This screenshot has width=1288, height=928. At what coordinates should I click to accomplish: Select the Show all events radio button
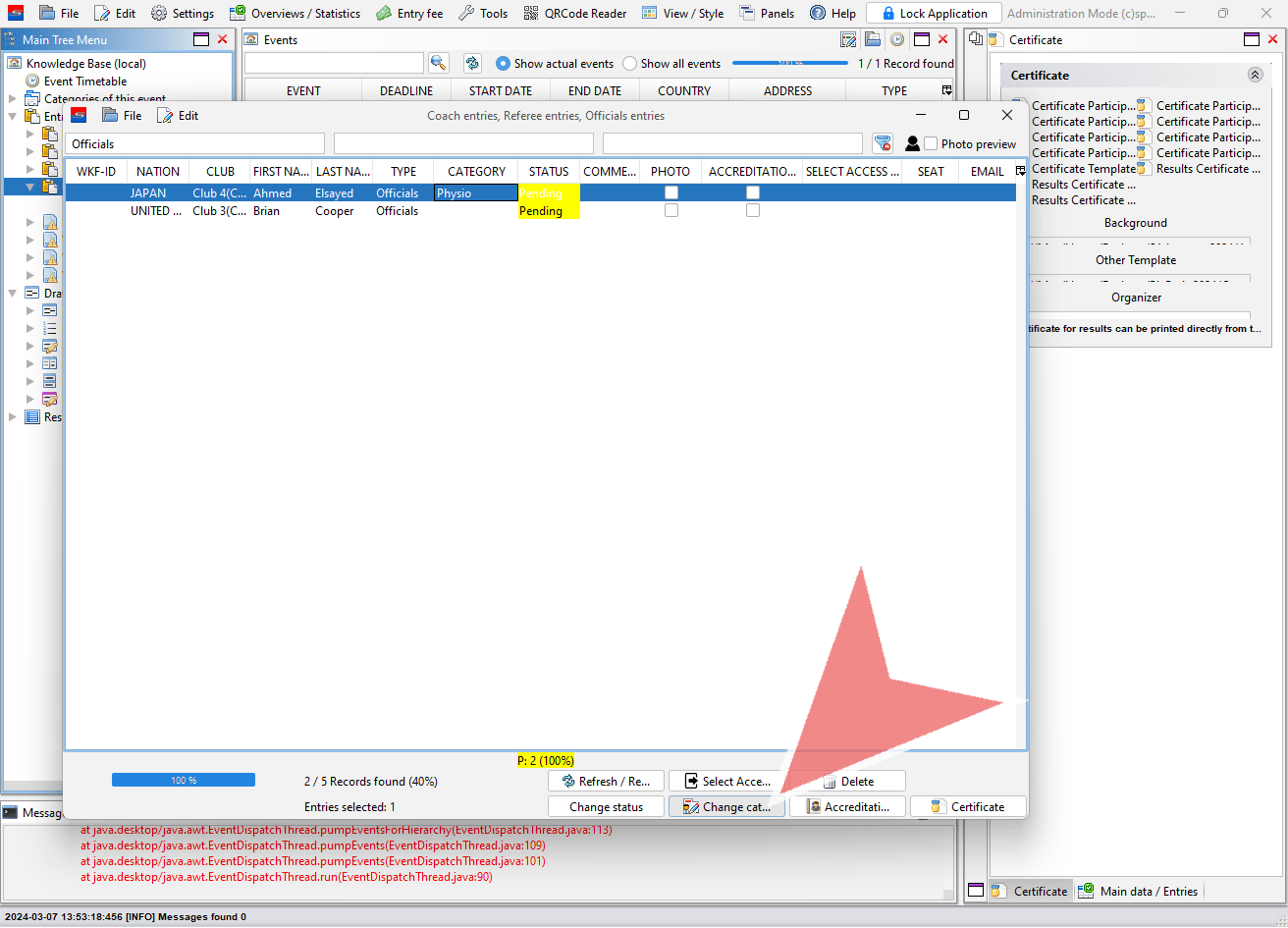click(630, 63)
